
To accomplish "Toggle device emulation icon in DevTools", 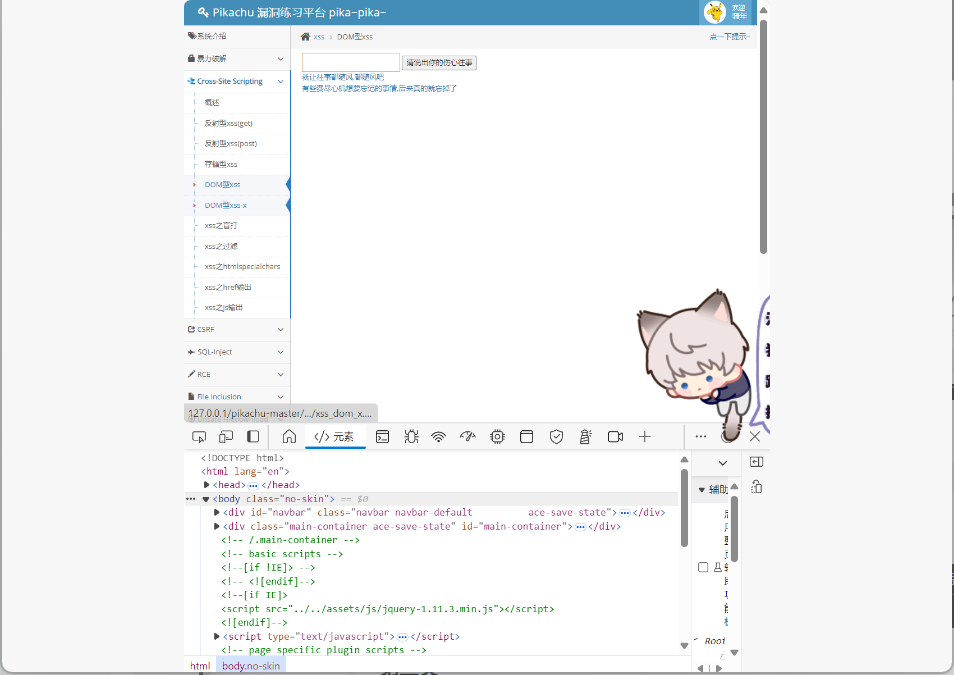I will pyautogui.click(x=226, y=436).
